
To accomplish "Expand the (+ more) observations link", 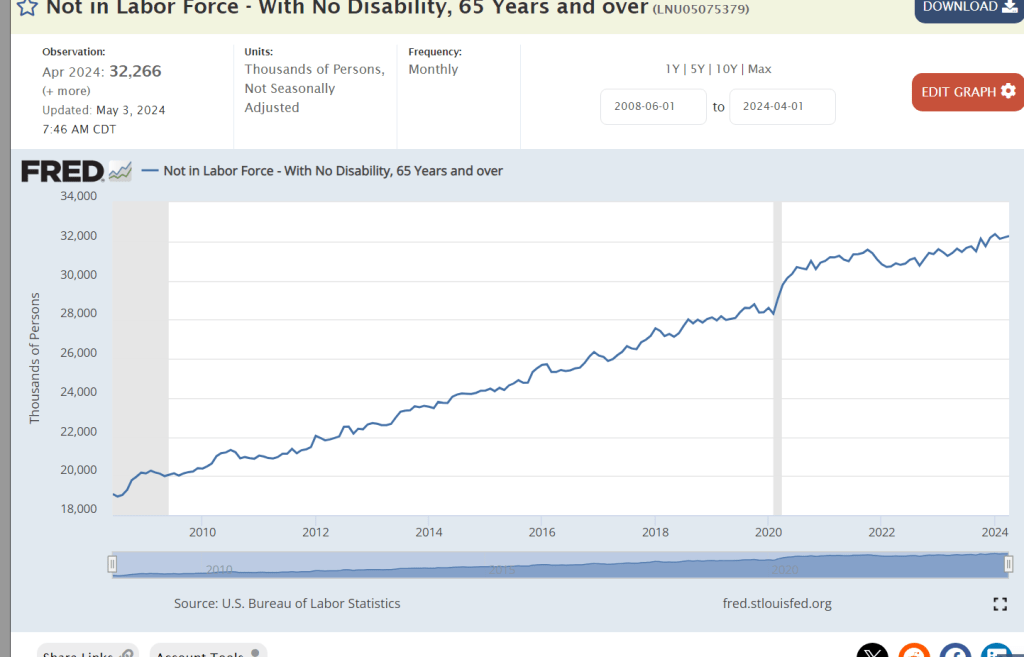I will tap(65, 91).
